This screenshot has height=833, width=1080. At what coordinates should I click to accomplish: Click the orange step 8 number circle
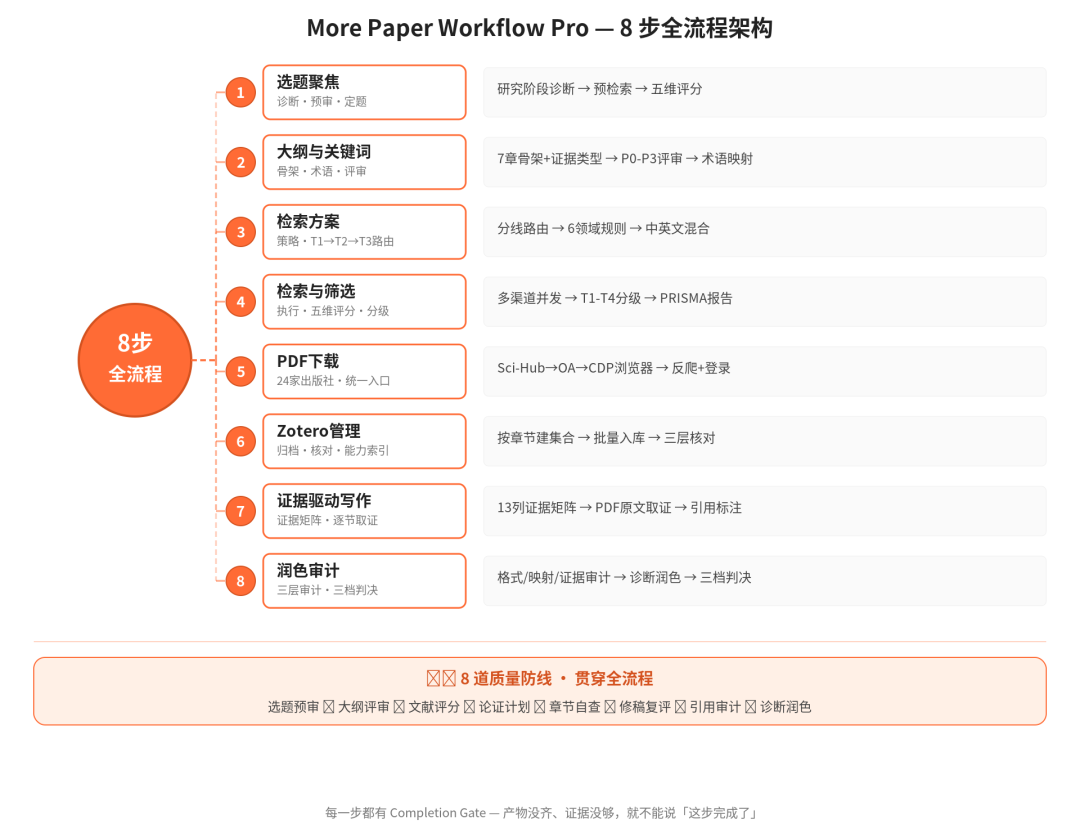(x=240, y=581)
